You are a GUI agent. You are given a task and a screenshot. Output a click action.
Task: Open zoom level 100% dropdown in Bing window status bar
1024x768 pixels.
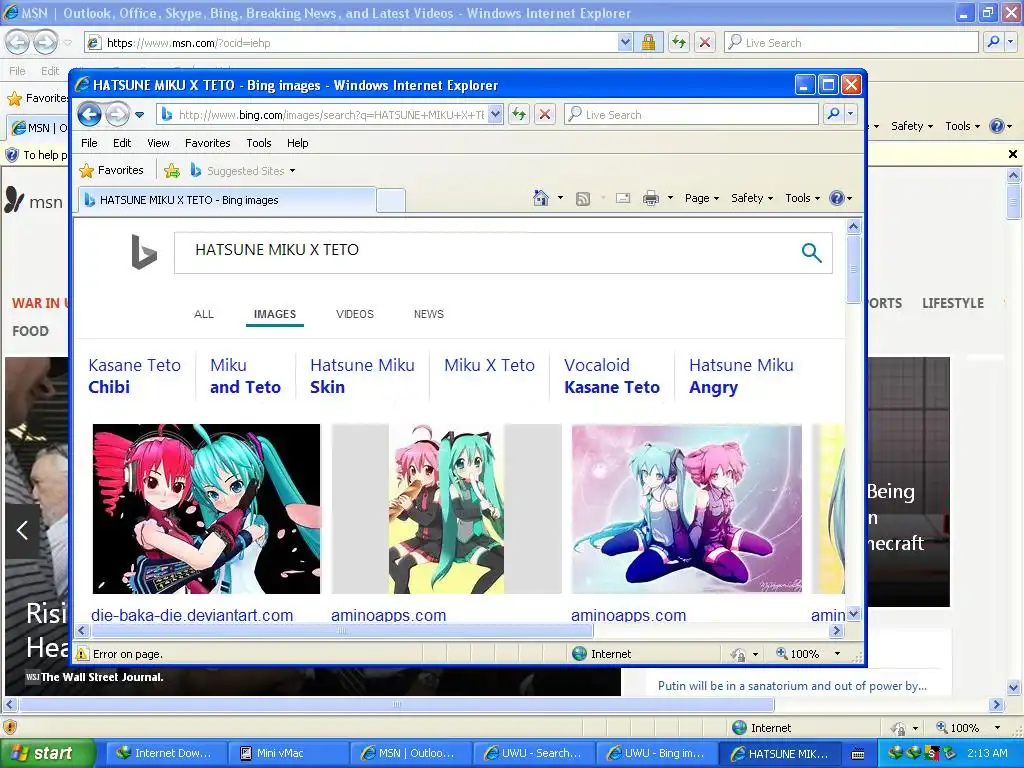pos(837,654)
